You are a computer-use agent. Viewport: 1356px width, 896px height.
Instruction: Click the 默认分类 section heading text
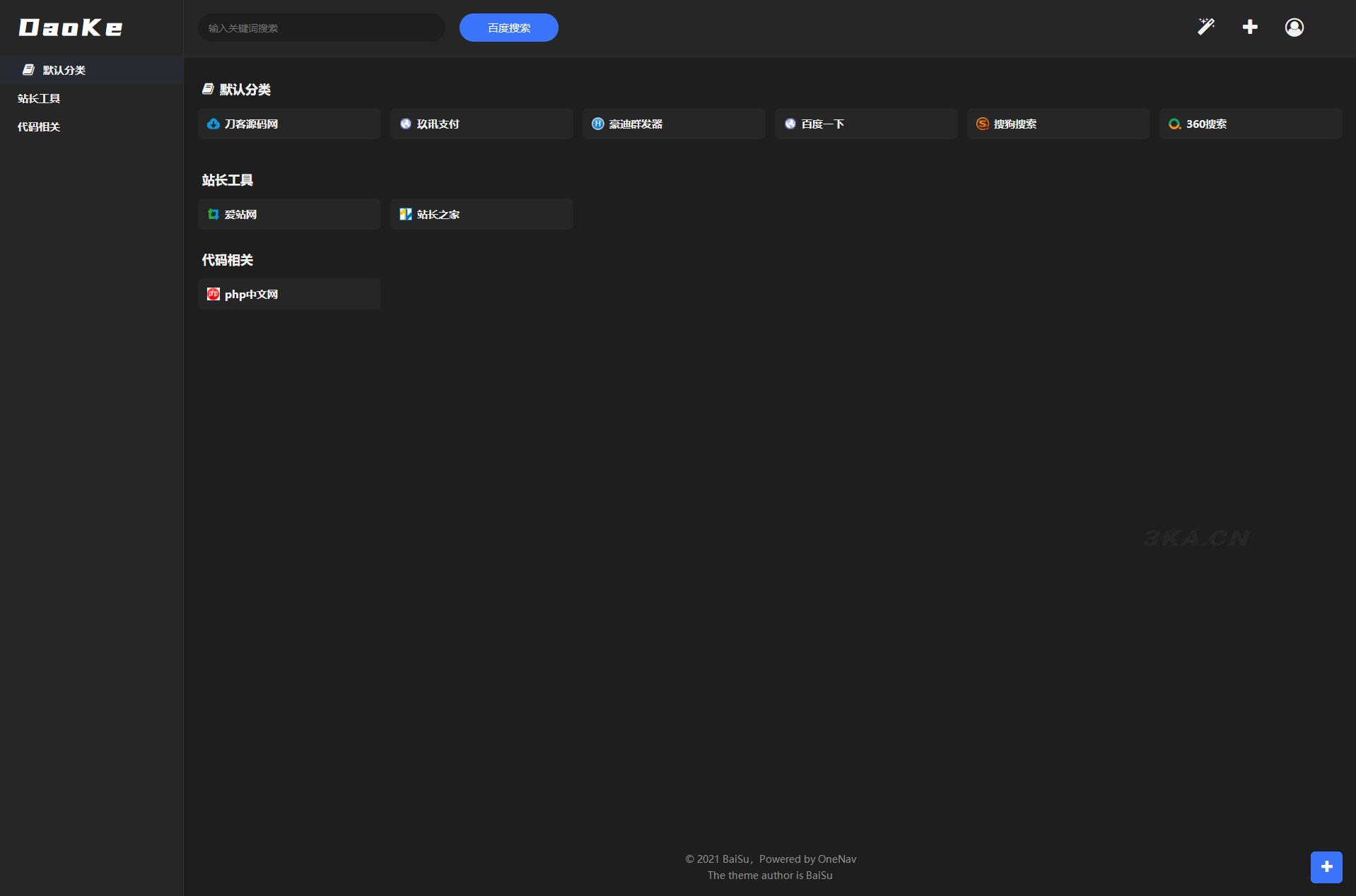[245, 89]
